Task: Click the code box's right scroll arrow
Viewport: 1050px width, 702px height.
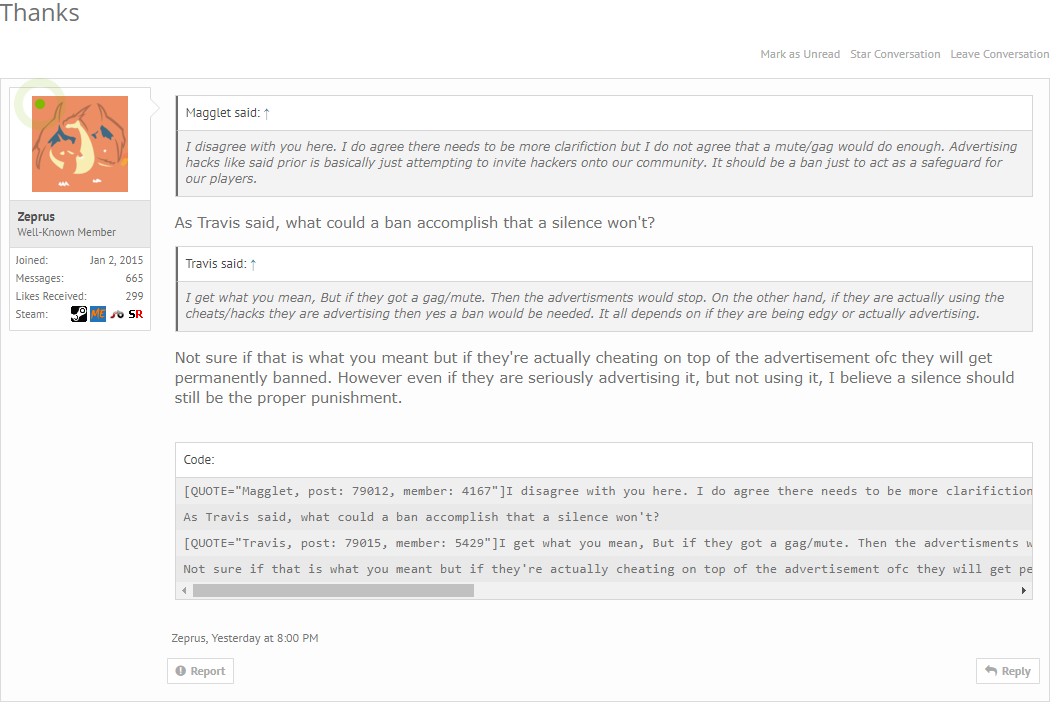Action: click(x=1024, y=591)
